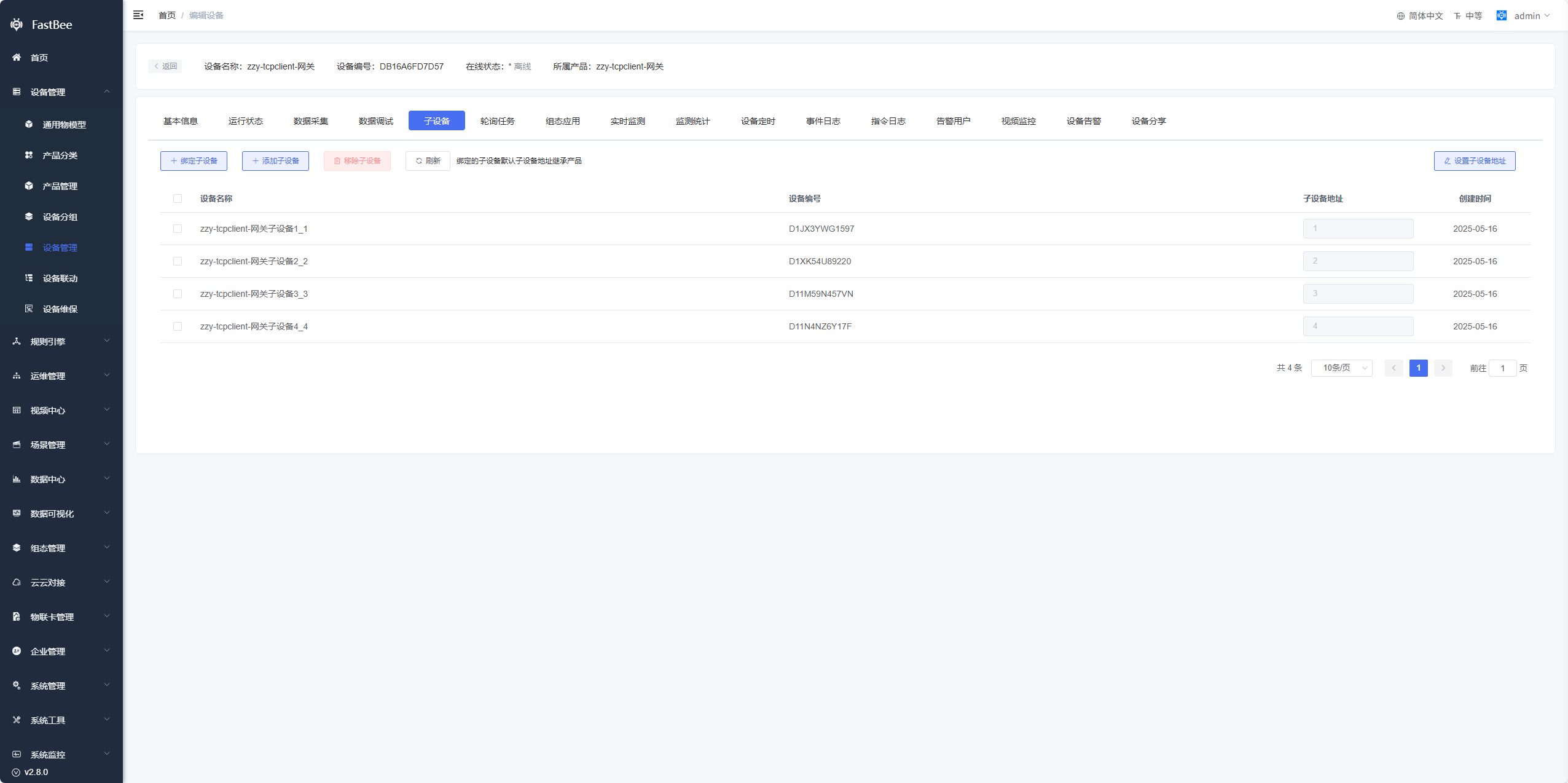Click the 设置子设备地址 button
Viewport: 1568px width, 783px height.
click(x=1474, y=161)
